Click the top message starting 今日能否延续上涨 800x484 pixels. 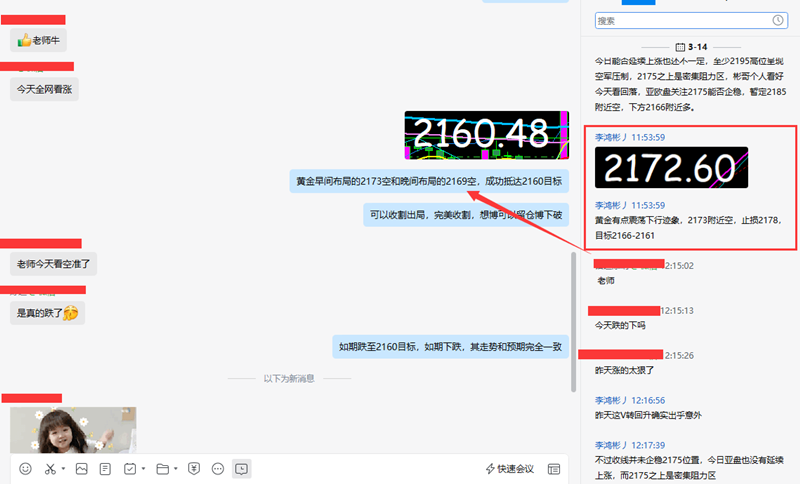tap(690, 84)
